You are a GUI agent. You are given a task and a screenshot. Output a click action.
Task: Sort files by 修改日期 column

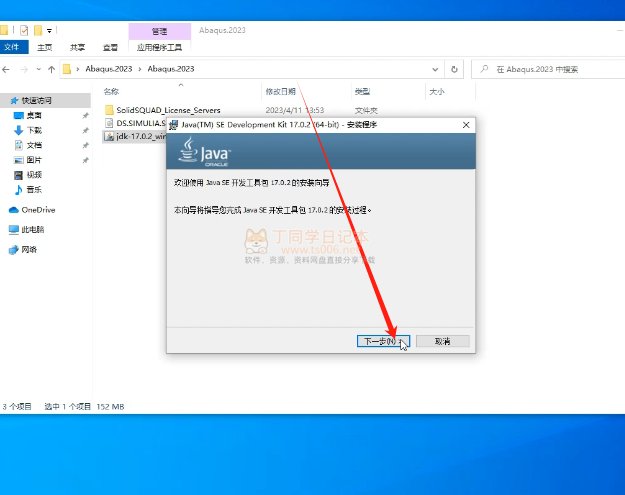[x=281, y=91]
